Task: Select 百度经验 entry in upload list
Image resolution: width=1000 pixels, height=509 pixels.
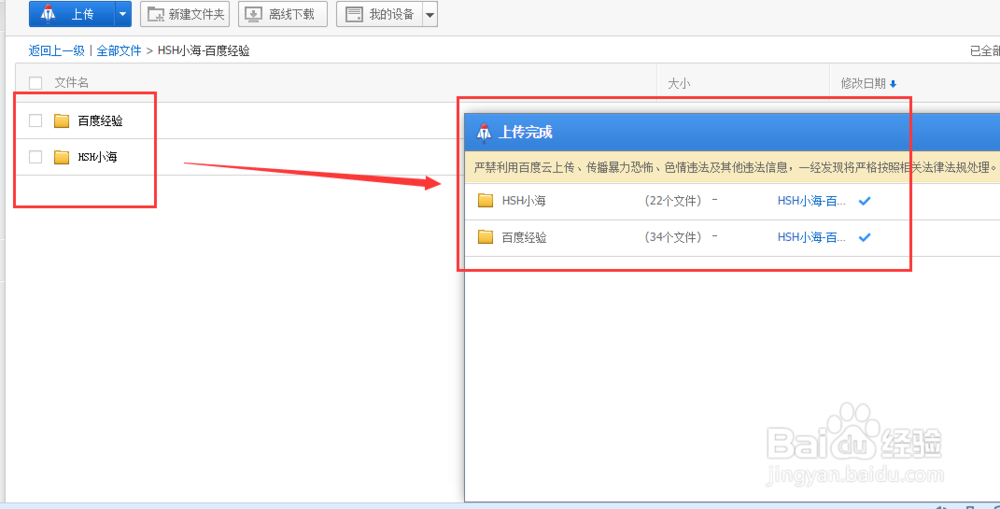Action: pos(524,237)
